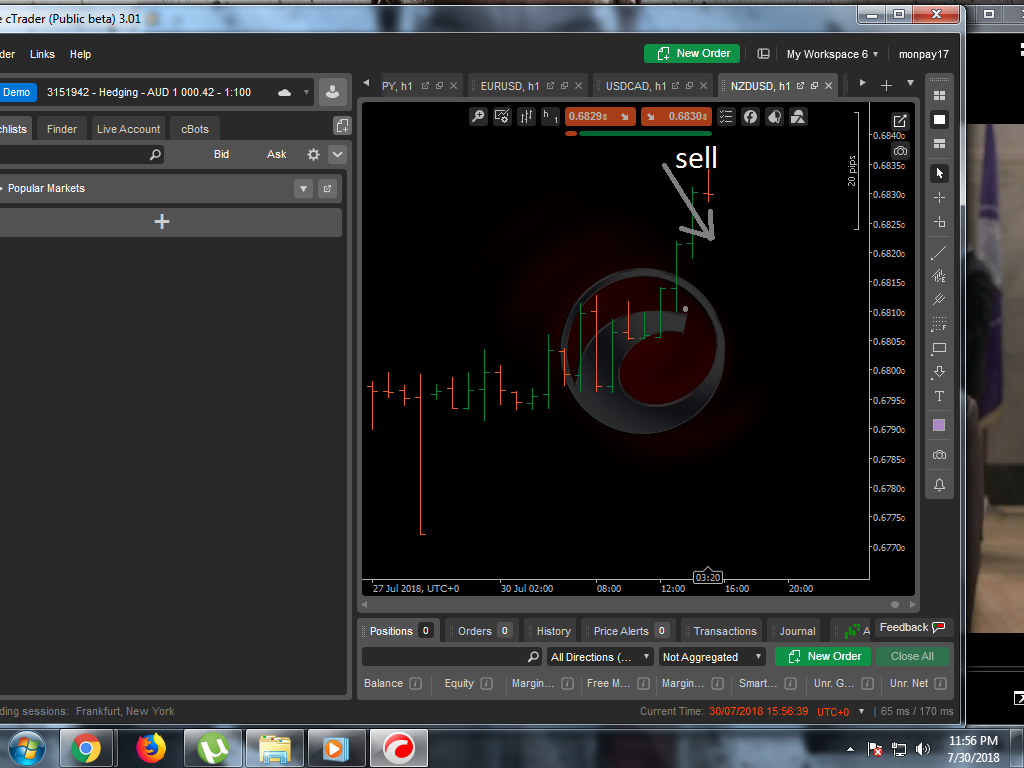
Task: Click the Close All button
Action: tap(912, 656)
